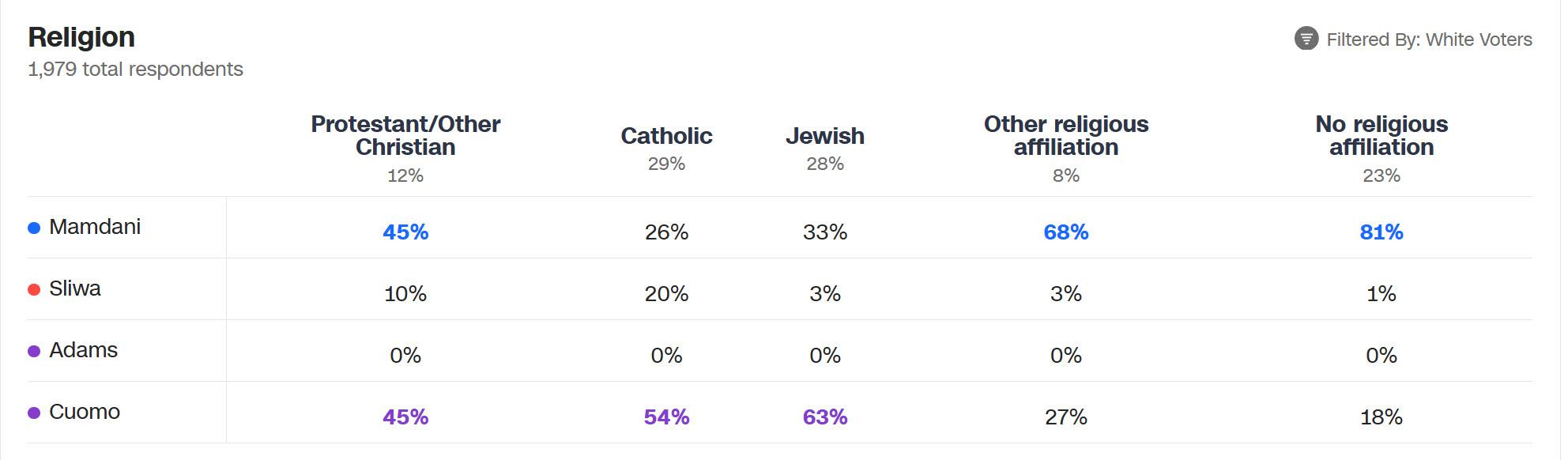Image resolution: width=1568 pixels, height=460 pixels.
Task: Click the blue dot next to Mamdani
Action: [34, 228]
